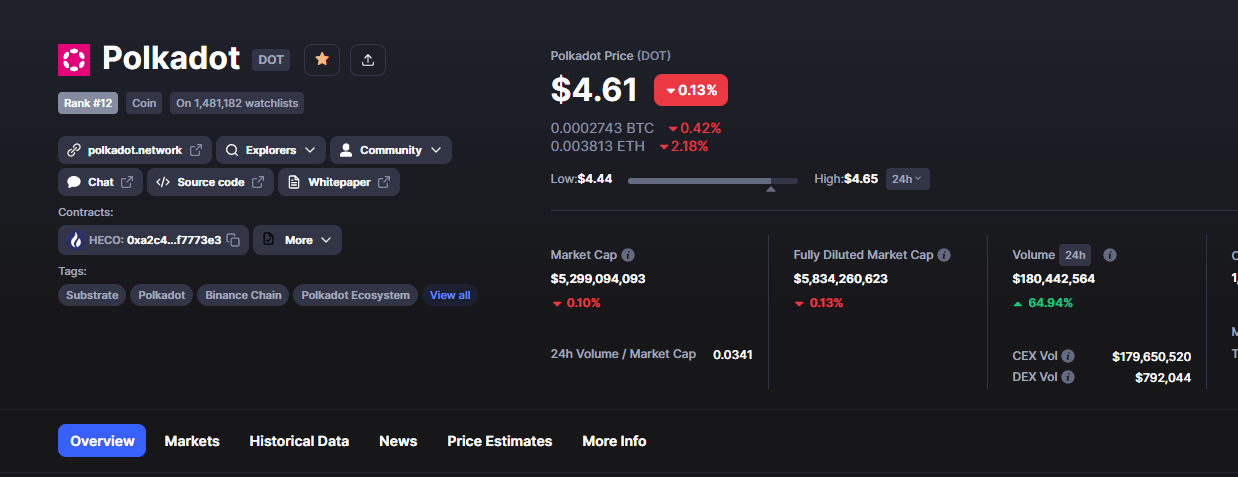Screen dimensions: 1238x477
Task: Click View all tags
Action: click(x=450, y=295)
